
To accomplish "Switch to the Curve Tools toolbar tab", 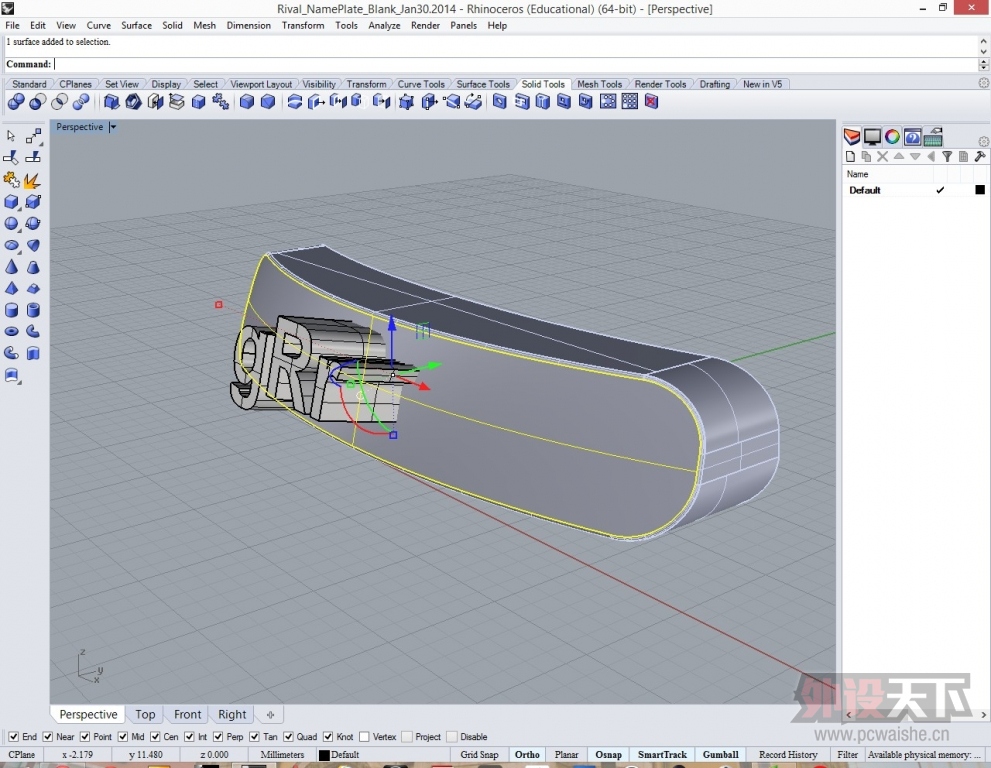I will [421, 84].
